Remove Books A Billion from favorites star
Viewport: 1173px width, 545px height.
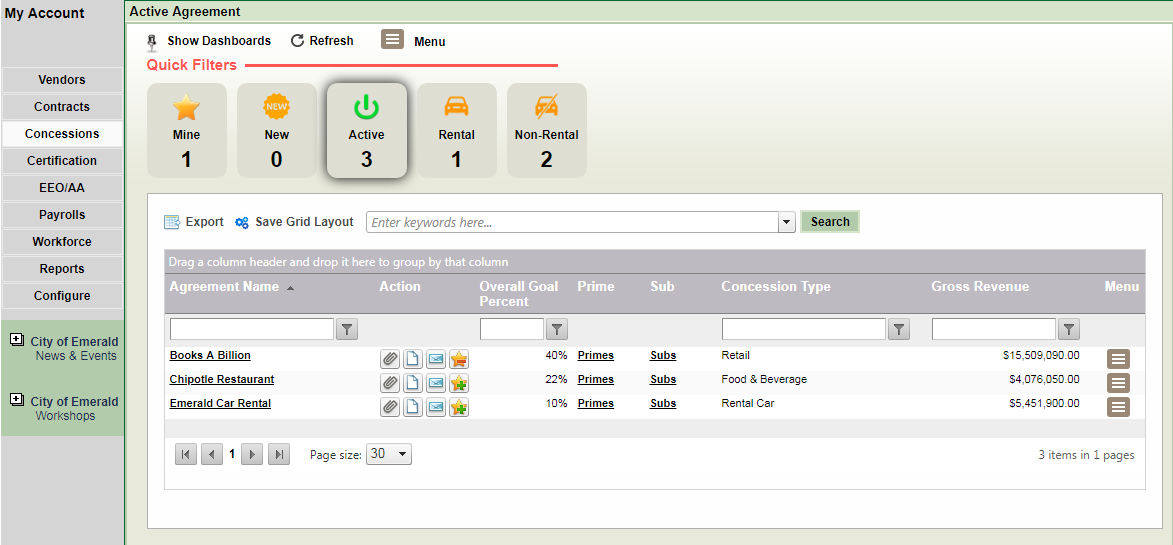click(459, 358)
